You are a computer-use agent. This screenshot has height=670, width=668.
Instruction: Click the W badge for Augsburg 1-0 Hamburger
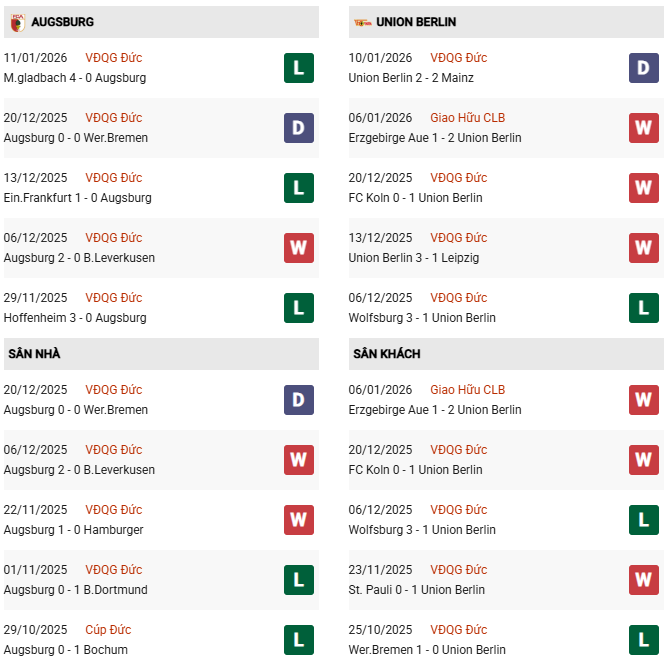coord(298,520)
